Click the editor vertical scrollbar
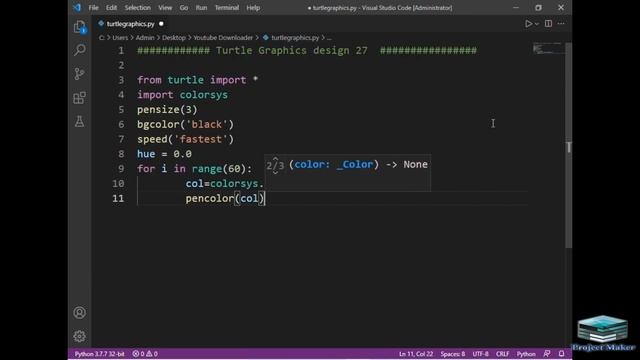Image resolution: width=640 pixels, height=360 pixels. pos(569,145)
